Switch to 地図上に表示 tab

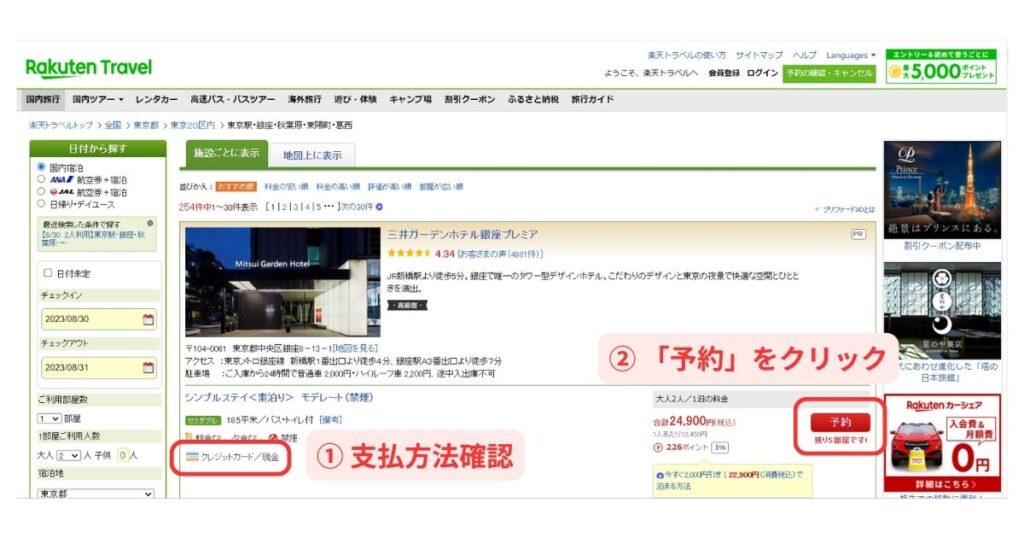[312, 155]
